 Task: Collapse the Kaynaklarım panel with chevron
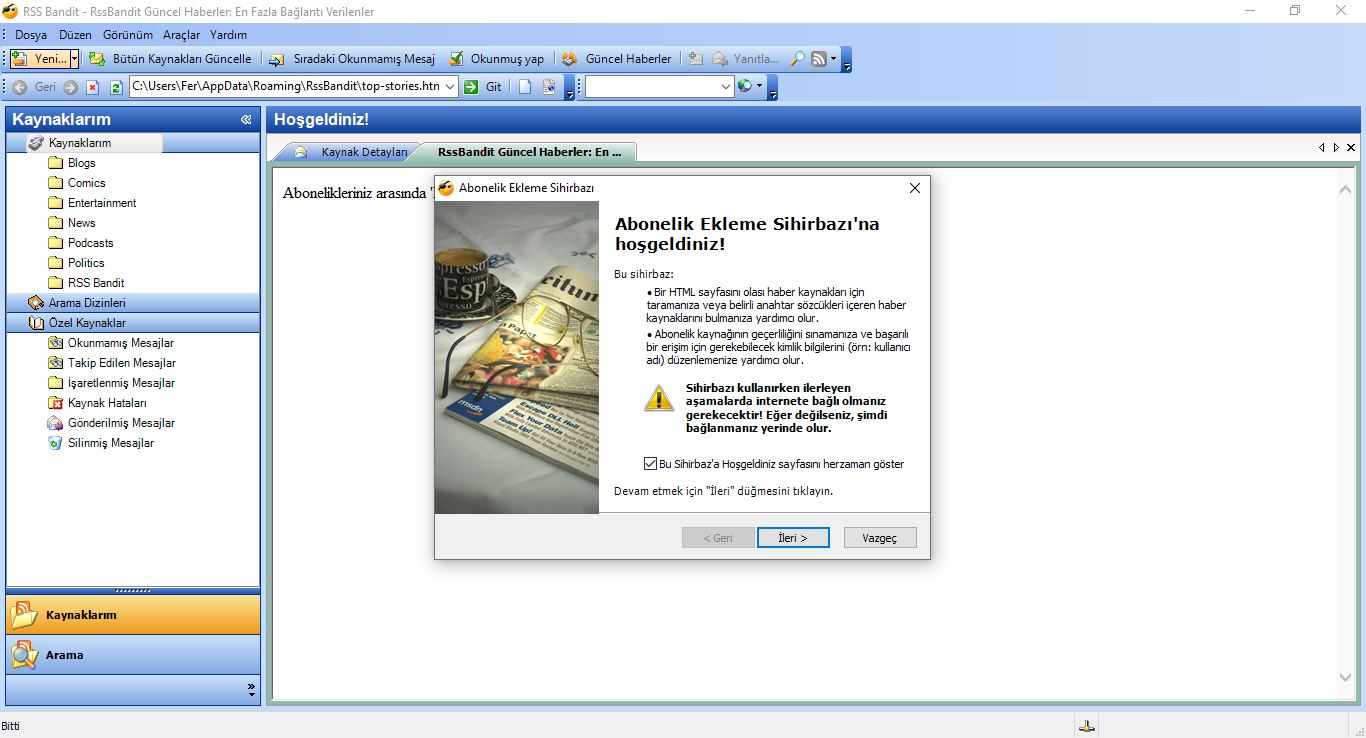246,120
